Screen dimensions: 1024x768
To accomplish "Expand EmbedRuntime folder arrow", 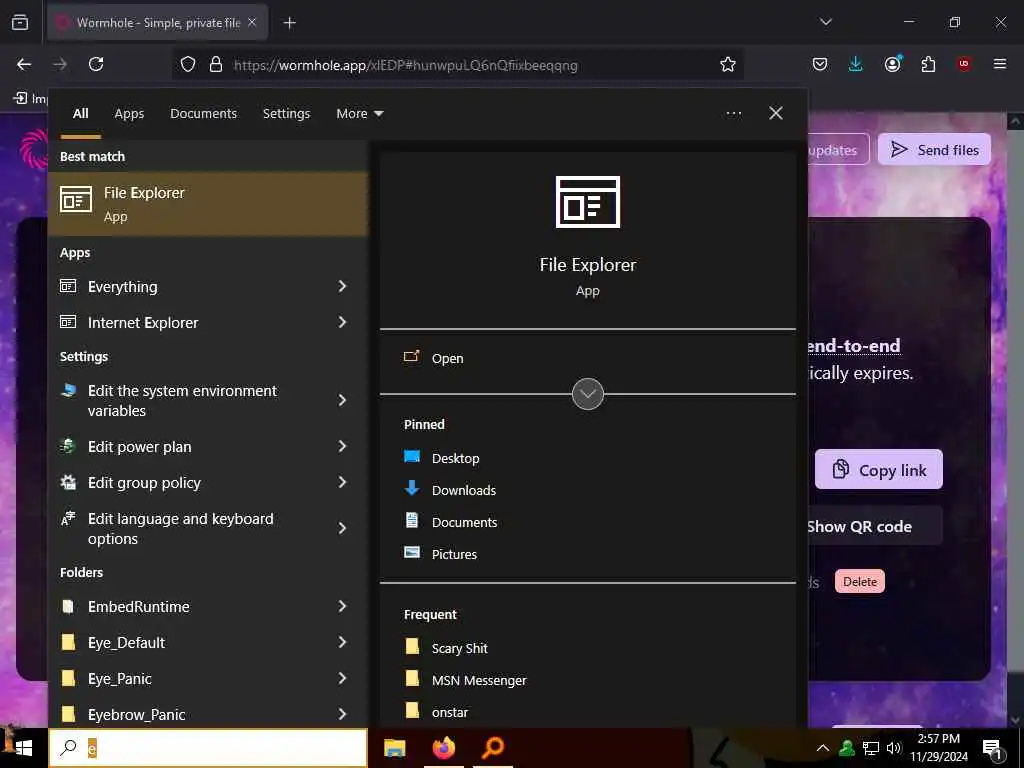I will (x=342, y=606).
